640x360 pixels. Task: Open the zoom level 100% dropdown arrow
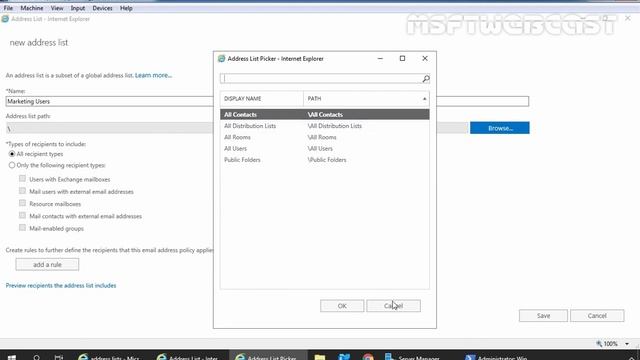click(627, 344)
